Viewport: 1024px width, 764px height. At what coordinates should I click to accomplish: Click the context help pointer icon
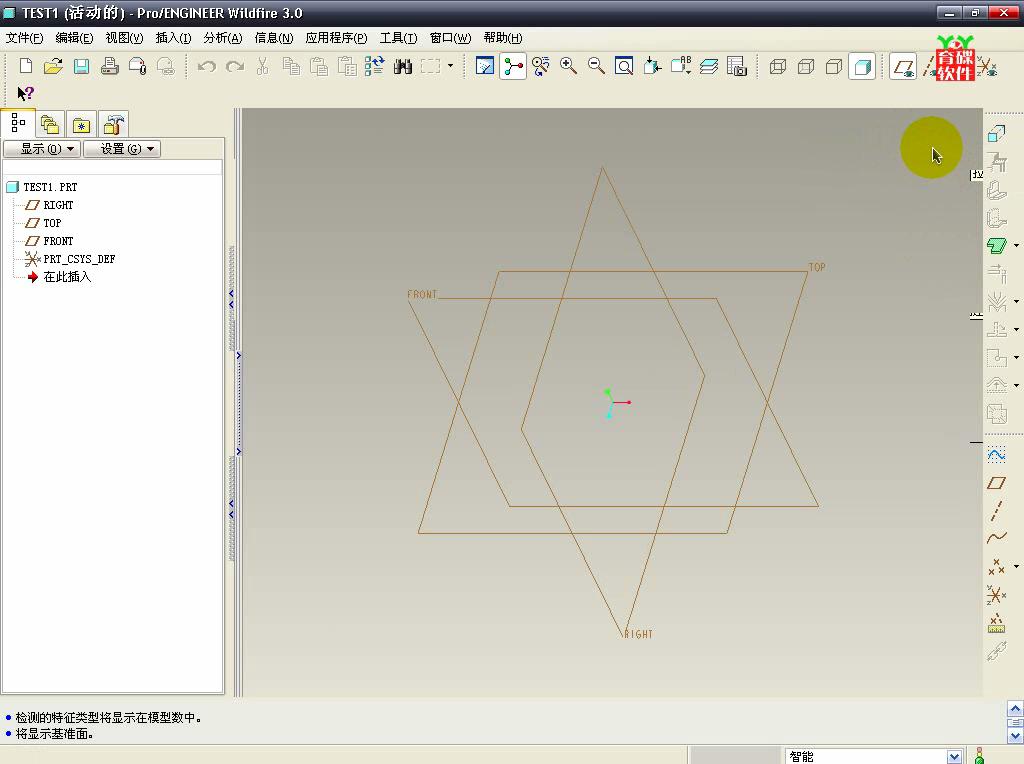pos(25,94)
